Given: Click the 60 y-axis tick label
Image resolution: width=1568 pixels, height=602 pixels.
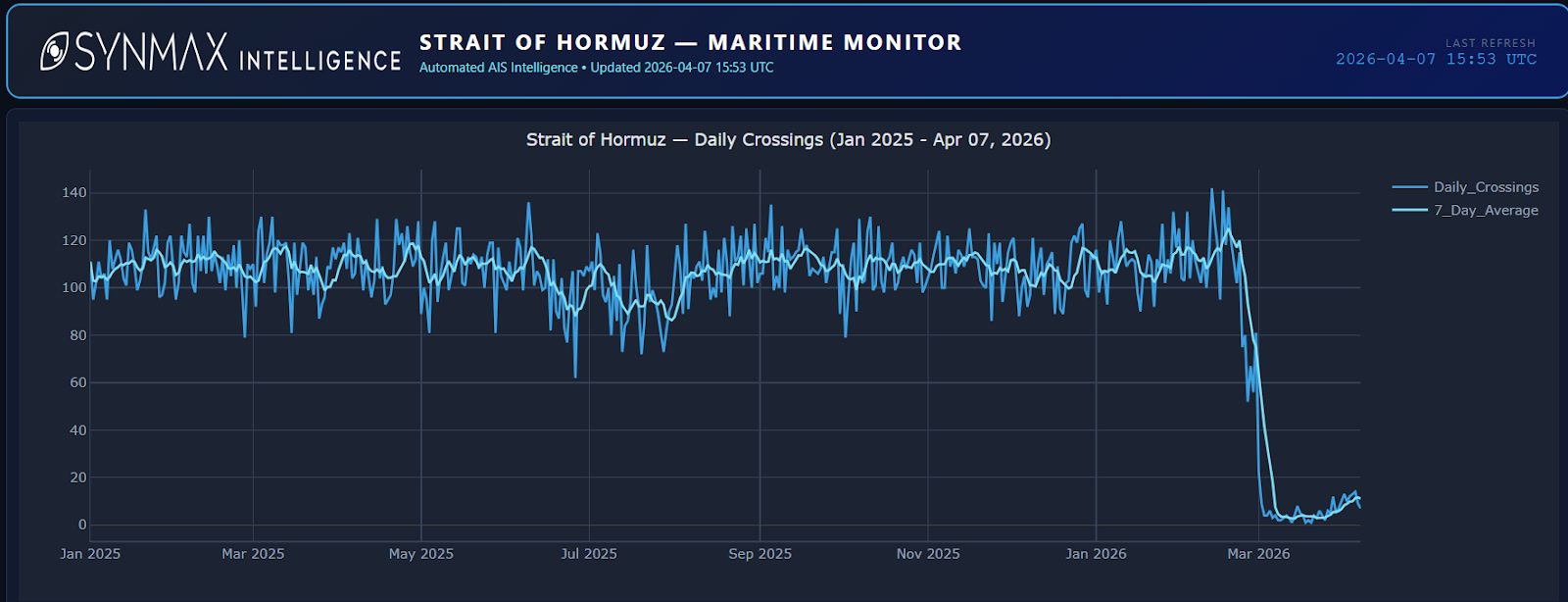Looking at the screenshot, I should [78, 382].
